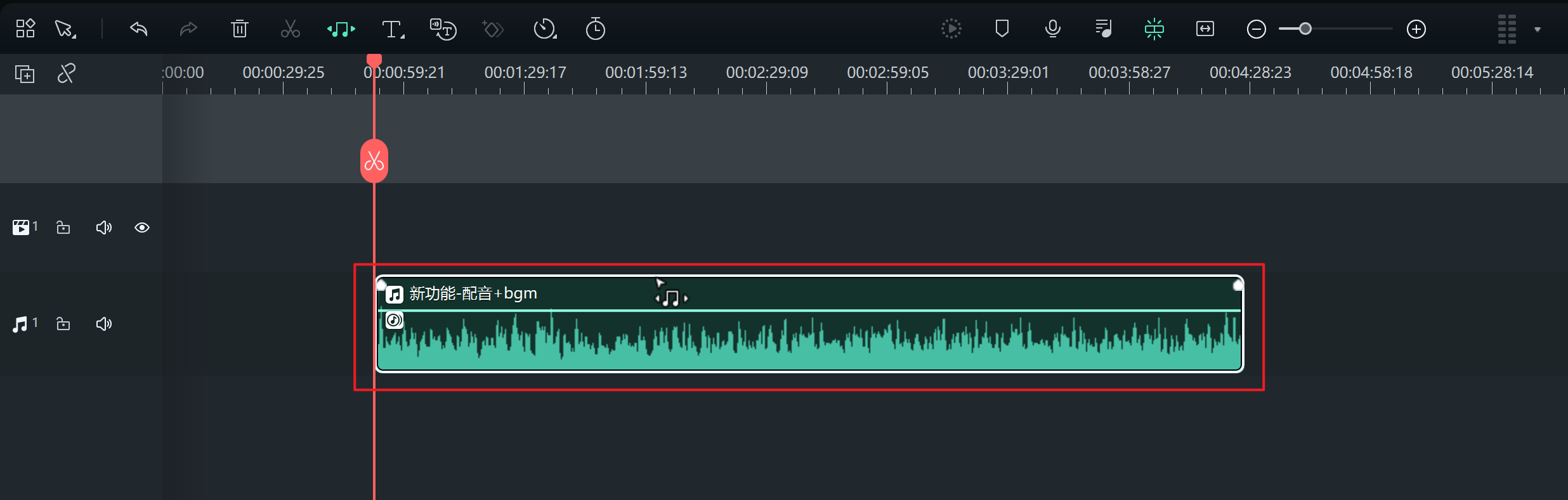
Task: Open the duration stopwatch tool
Action: (595, 29)
